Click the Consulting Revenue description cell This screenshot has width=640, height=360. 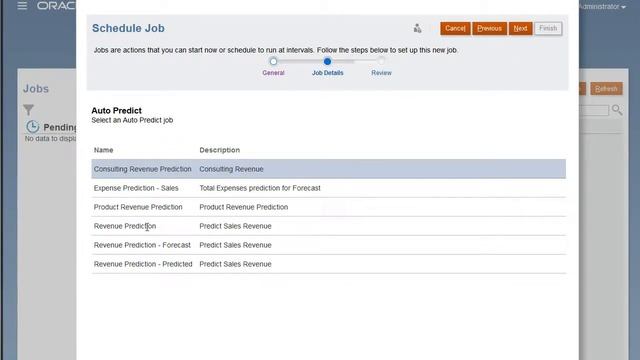[231, 169]
